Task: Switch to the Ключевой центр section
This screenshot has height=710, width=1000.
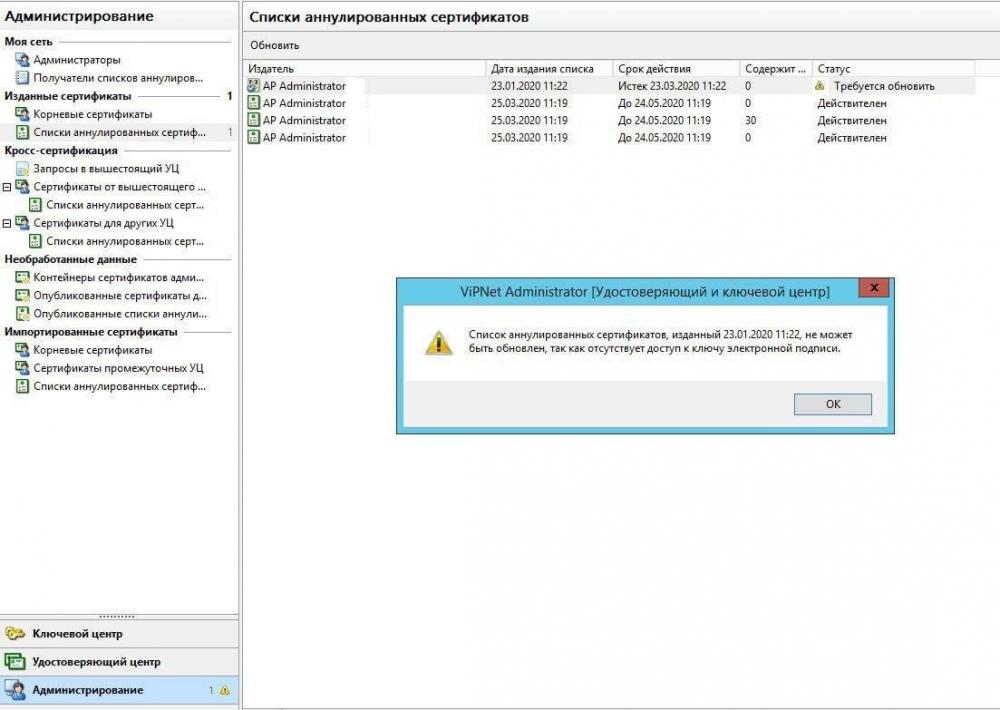Action: pyautogui.click(x=119, y=633)
